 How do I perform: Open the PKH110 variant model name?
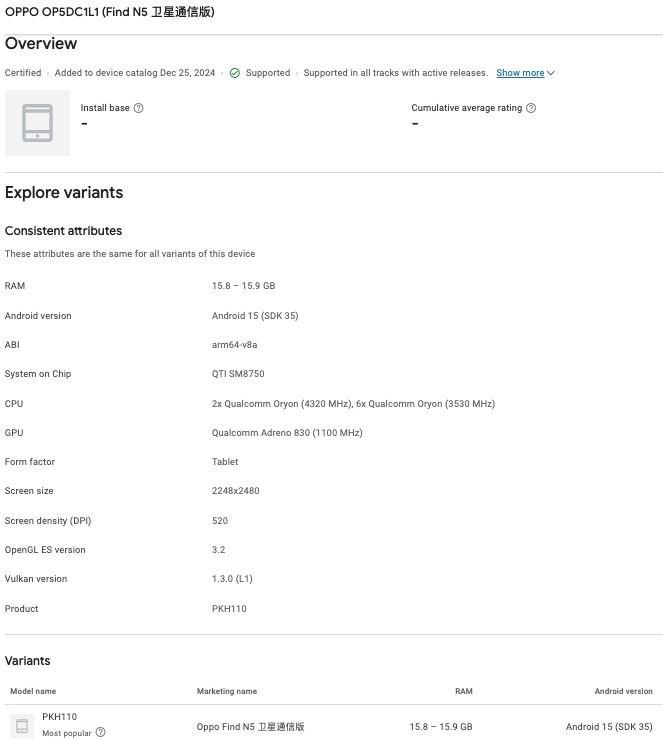[59, 717]
